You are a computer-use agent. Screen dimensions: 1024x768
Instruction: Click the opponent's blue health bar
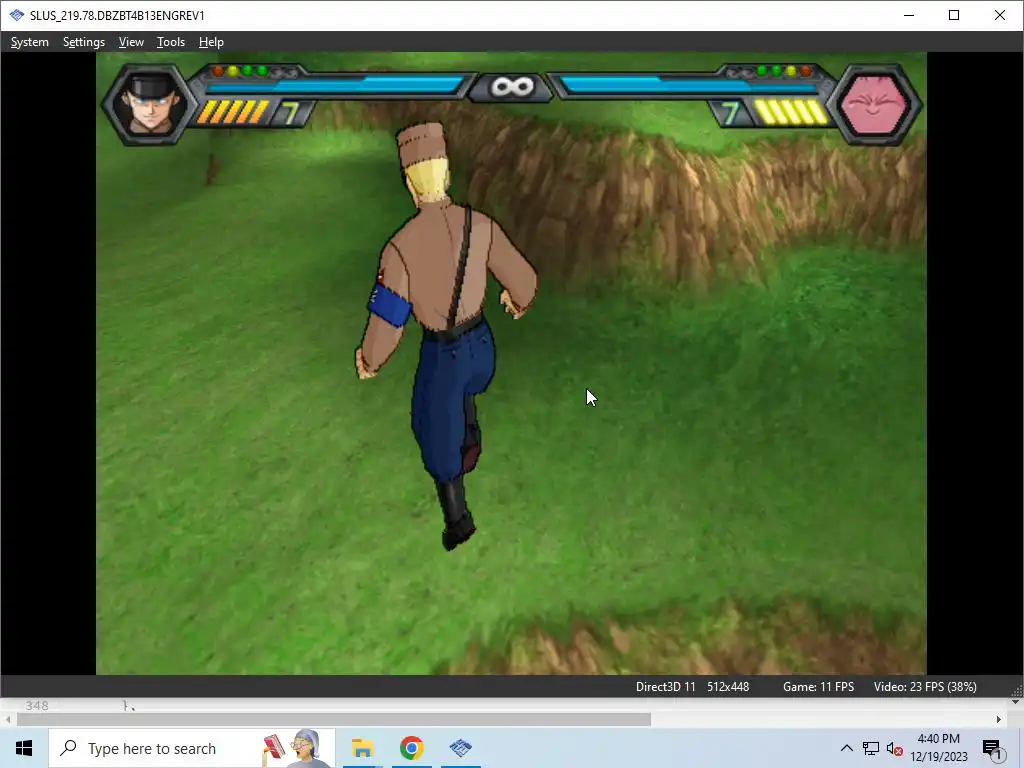pyautogui.click(x=689, y=86)
